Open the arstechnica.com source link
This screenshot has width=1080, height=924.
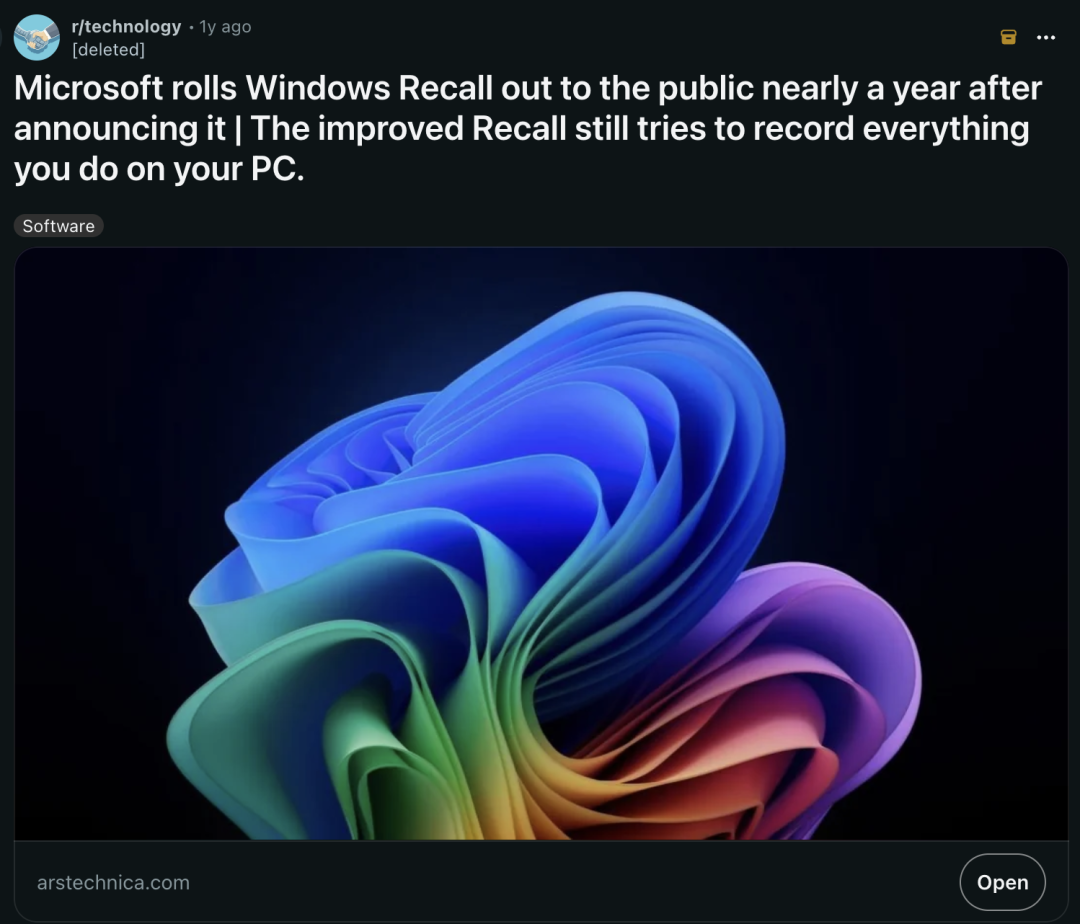[113, 882]
